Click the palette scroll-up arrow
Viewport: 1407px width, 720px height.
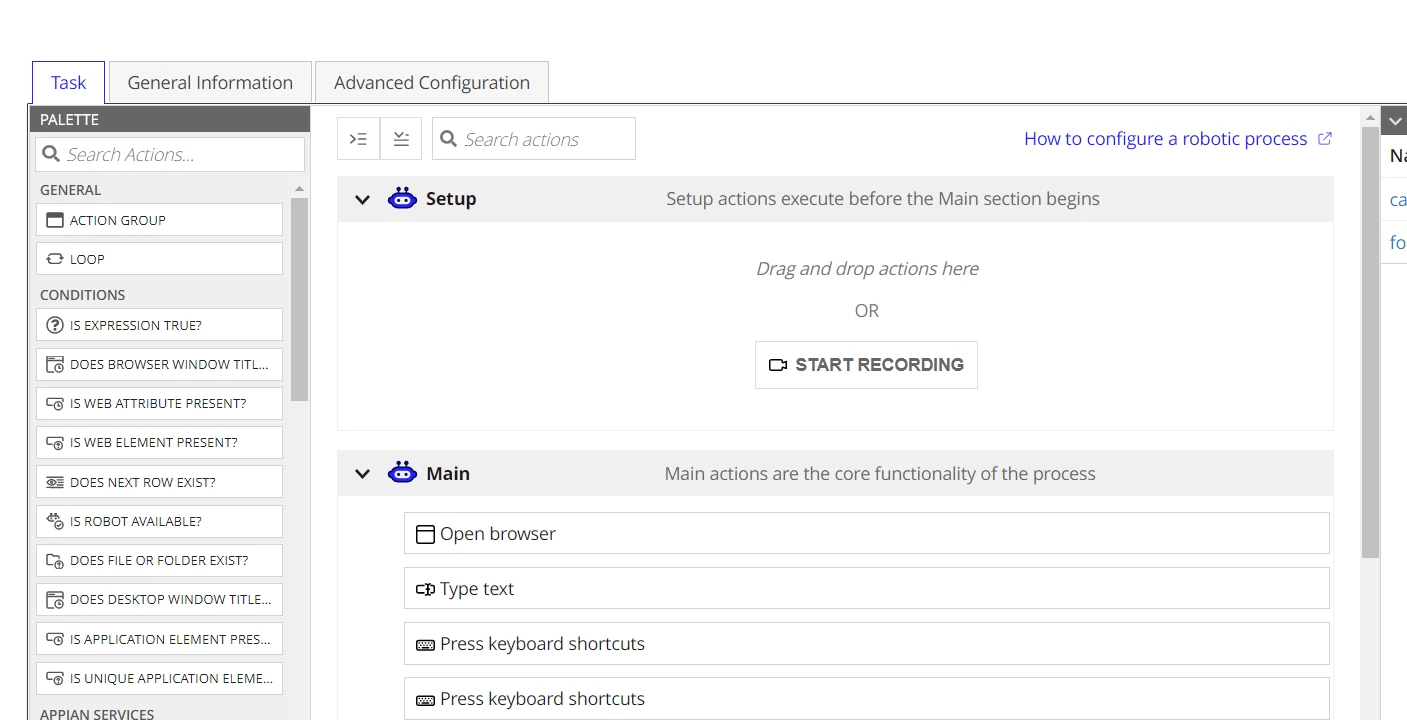[x=299, y=189]
